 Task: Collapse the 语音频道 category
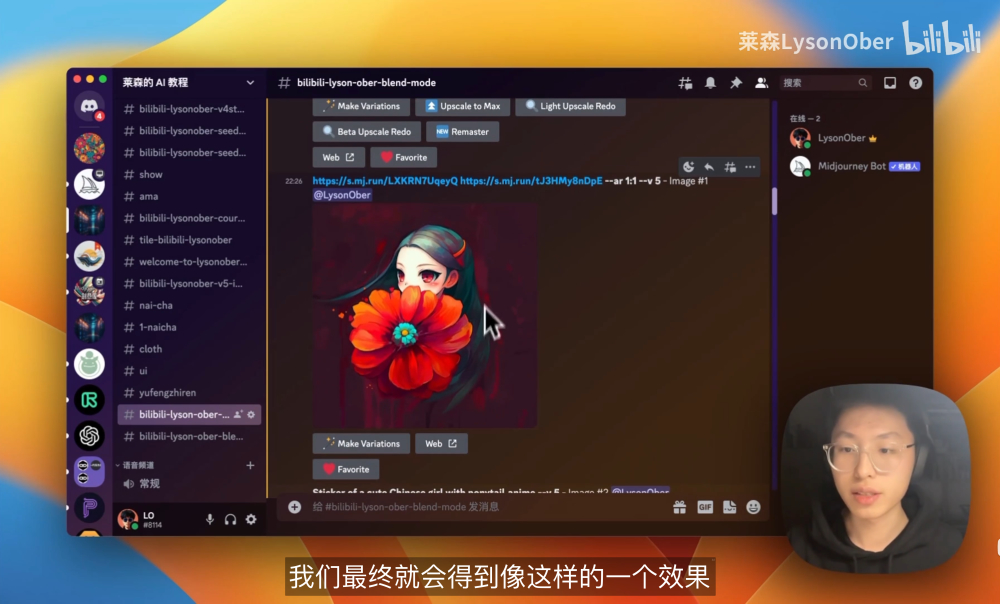[x=138, y=466]
